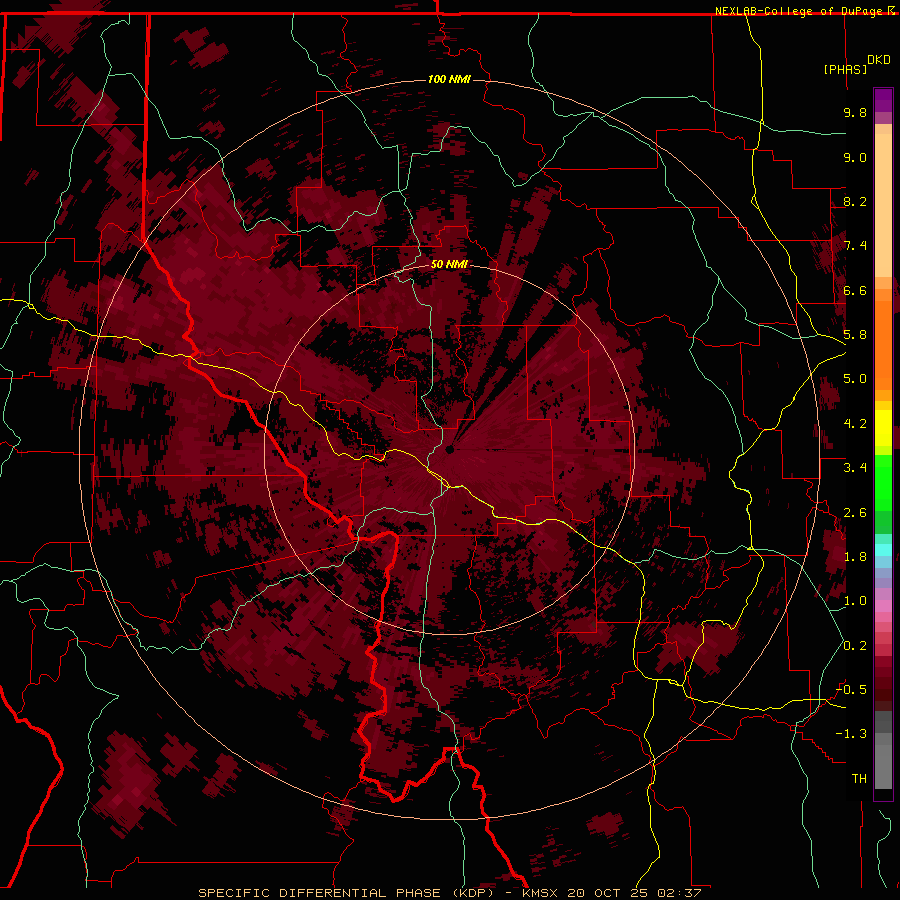Screen dimensions: 900x900
Task: Click the yellow band of the color bar
Action: tap(883, 428)
